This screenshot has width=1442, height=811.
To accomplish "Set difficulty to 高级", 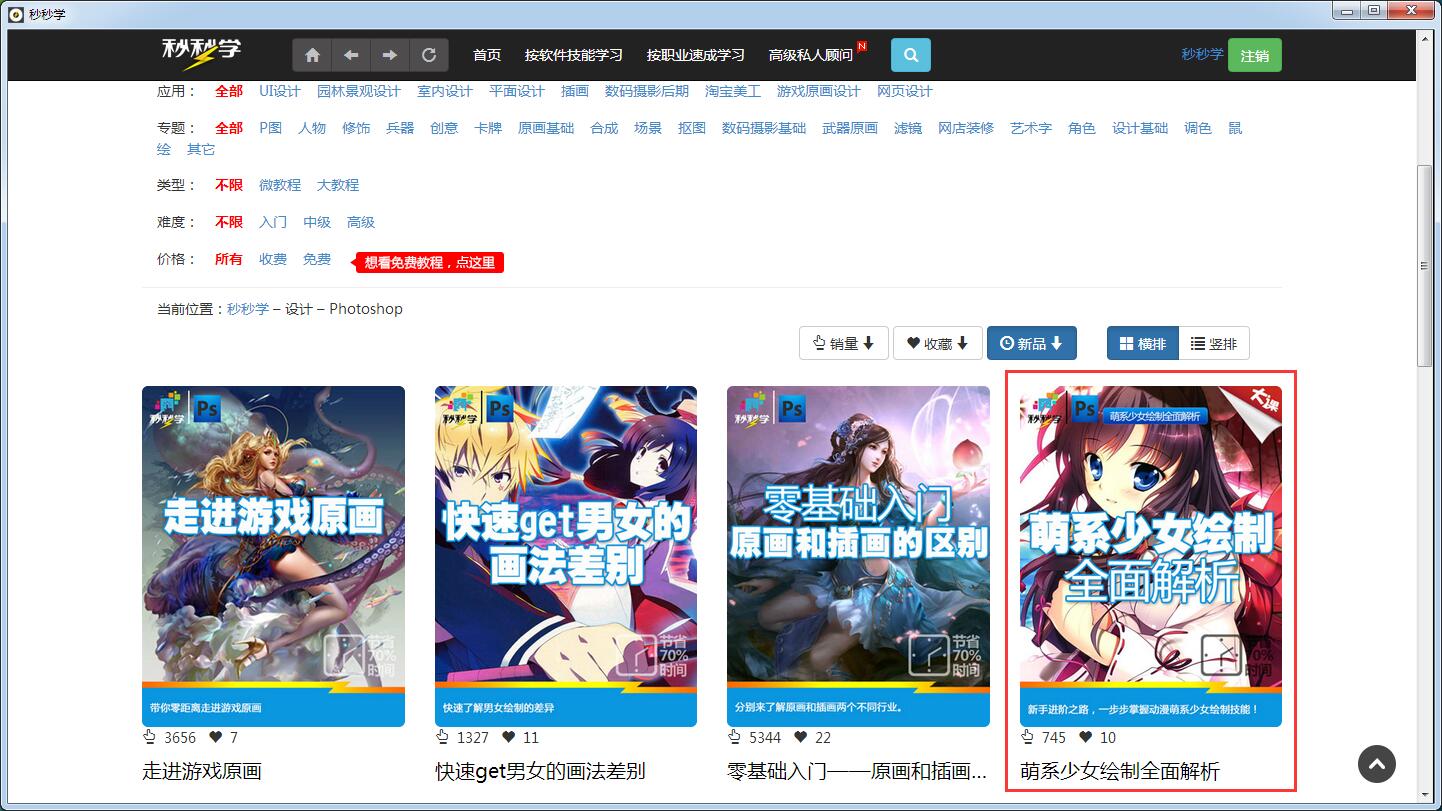I will [361, 222].
